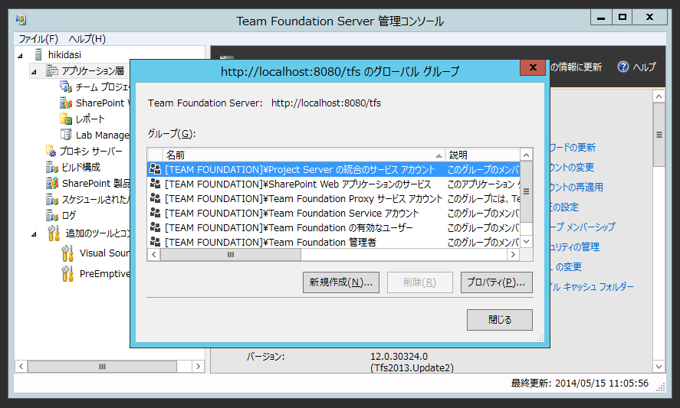Click the チーム プロジェクト collection icon
Viewport: 680px width, 408px height.
point(66,87)
